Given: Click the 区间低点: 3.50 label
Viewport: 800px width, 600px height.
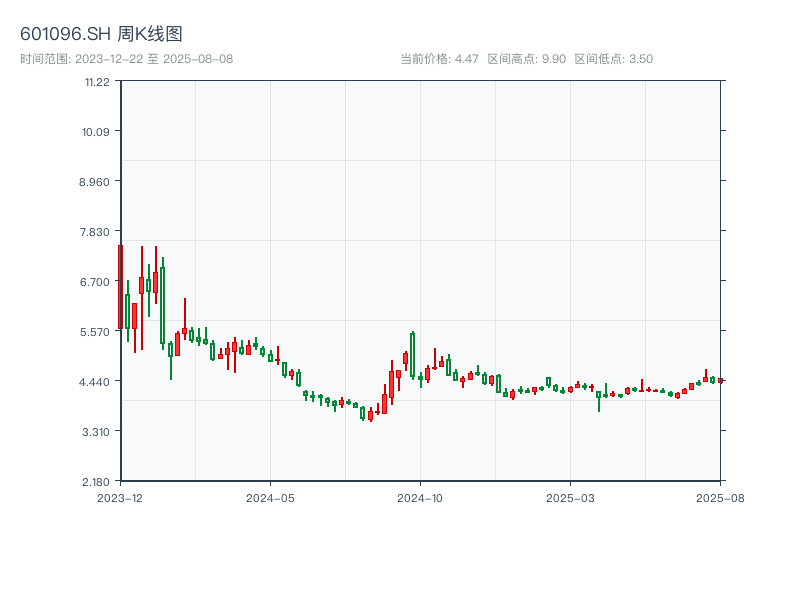Looking at the screenshot, I should click(614, 59).
